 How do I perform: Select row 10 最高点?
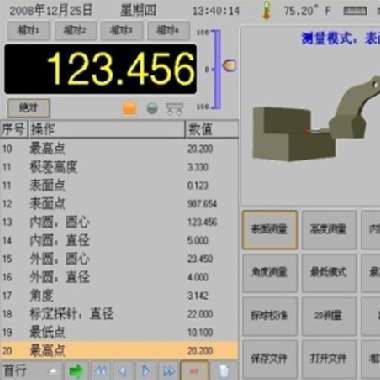[119, 149]
